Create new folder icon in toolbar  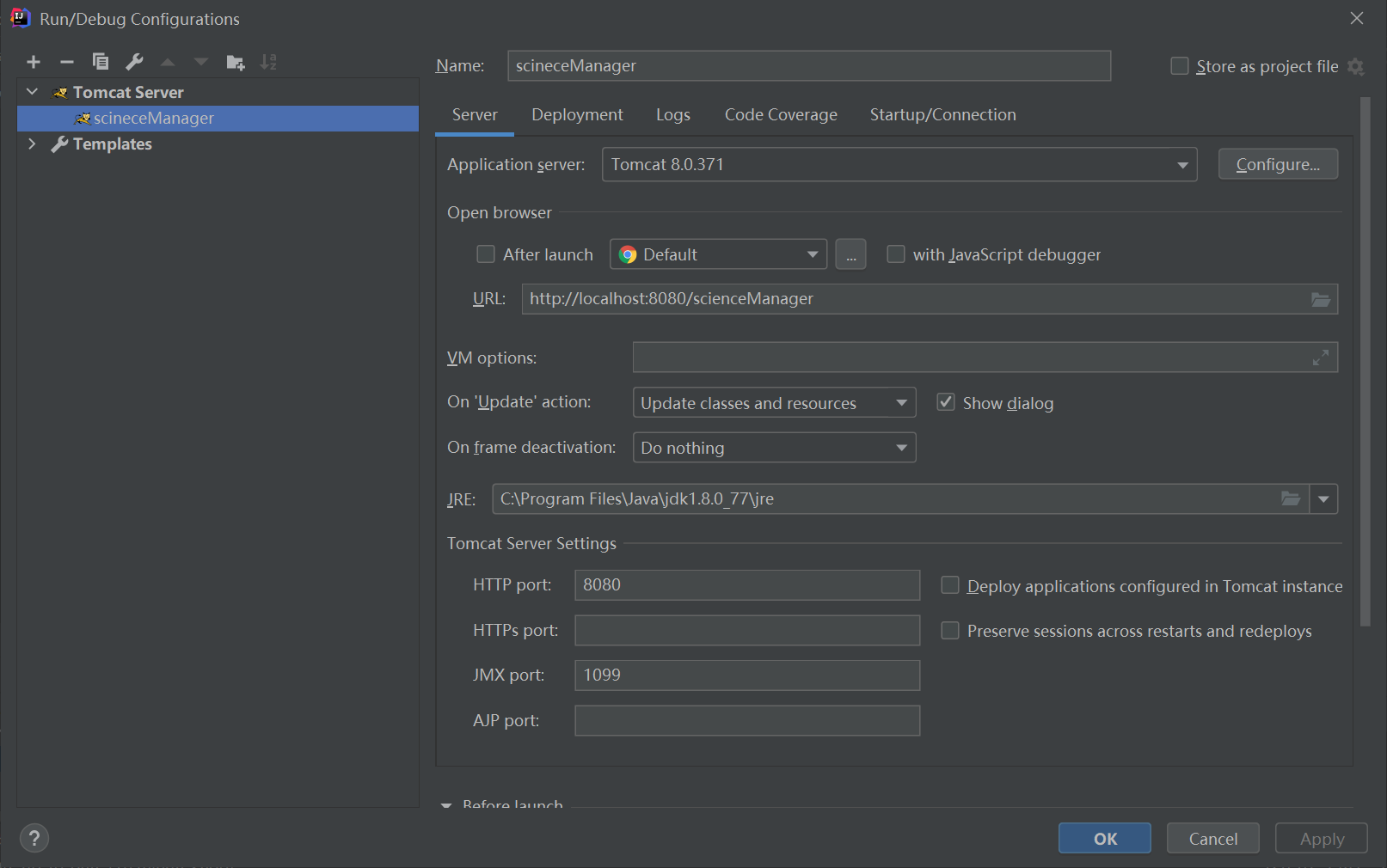[x=235, y=62]
